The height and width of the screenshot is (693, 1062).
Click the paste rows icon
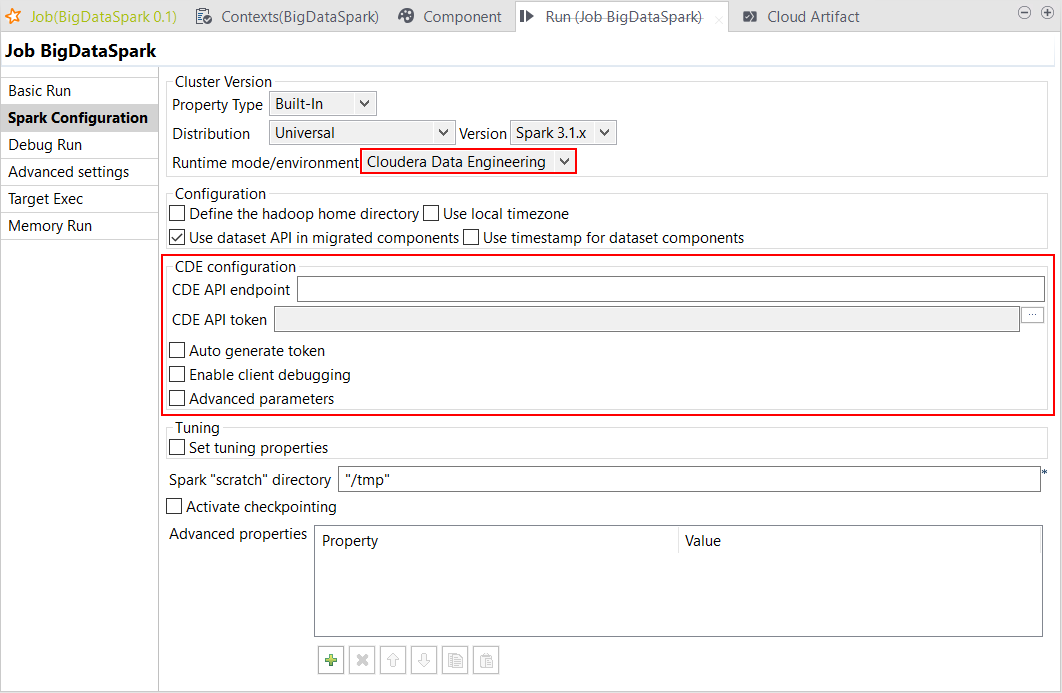coord(486,660)
